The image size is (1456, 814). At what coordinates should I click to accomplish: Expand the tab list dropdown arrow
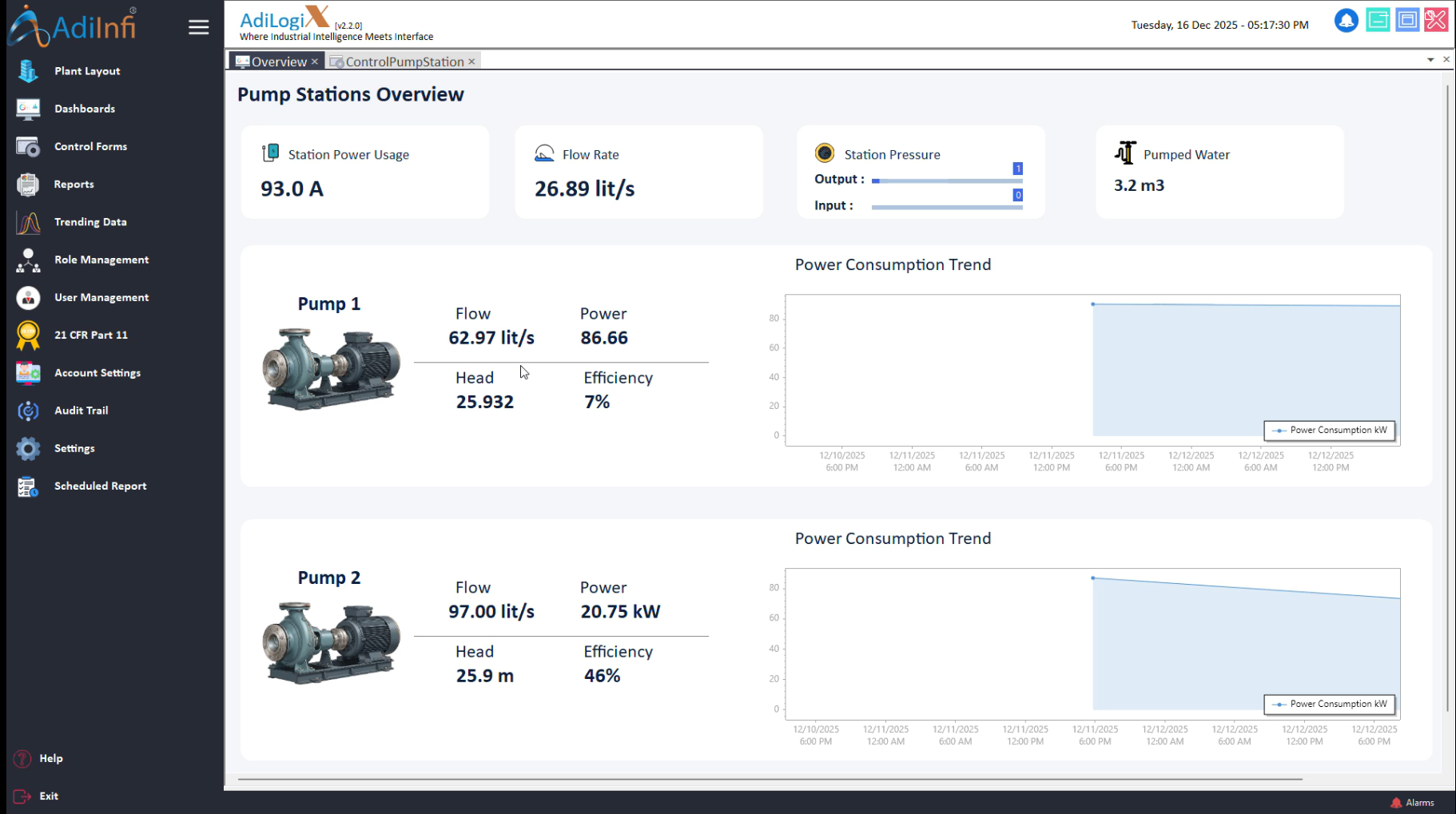coord(1430,60)
